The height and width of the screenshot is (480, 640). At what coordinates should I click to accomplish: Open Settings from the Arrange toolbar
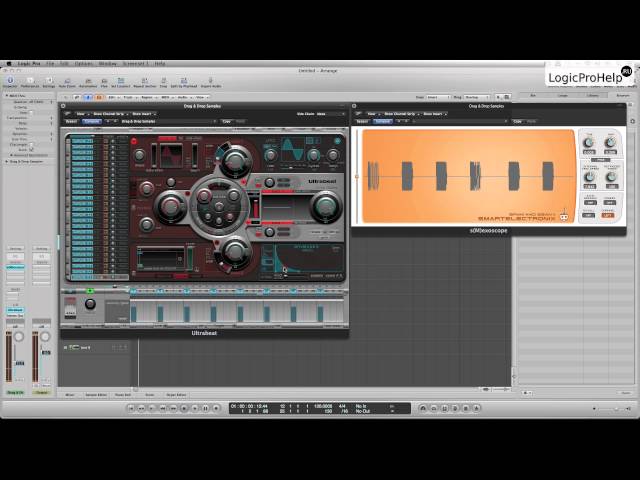point(49,82)
